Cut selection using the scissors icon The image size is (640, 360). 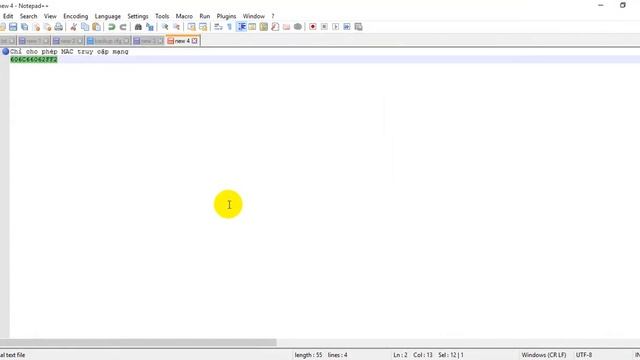coord(73,27)
